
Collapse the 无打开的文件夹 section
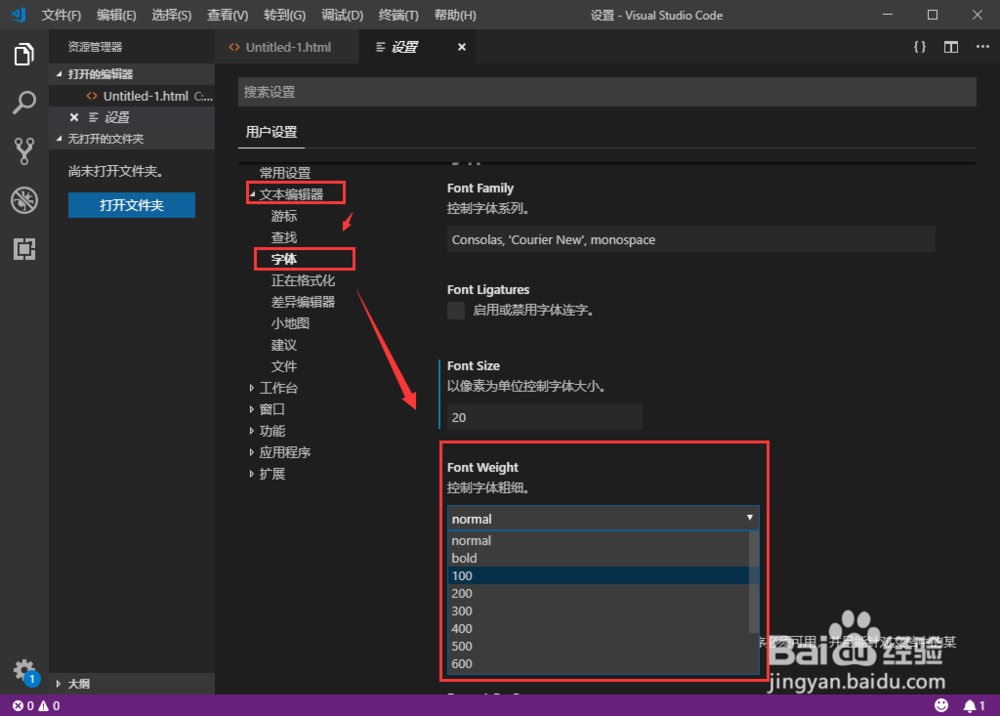132,139
